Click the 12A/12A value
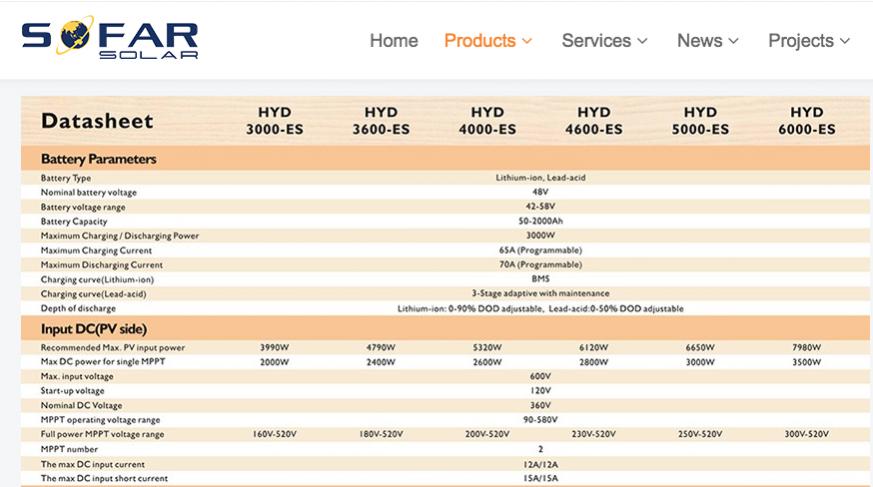This screenshot has height=487, width=873. 540,464
